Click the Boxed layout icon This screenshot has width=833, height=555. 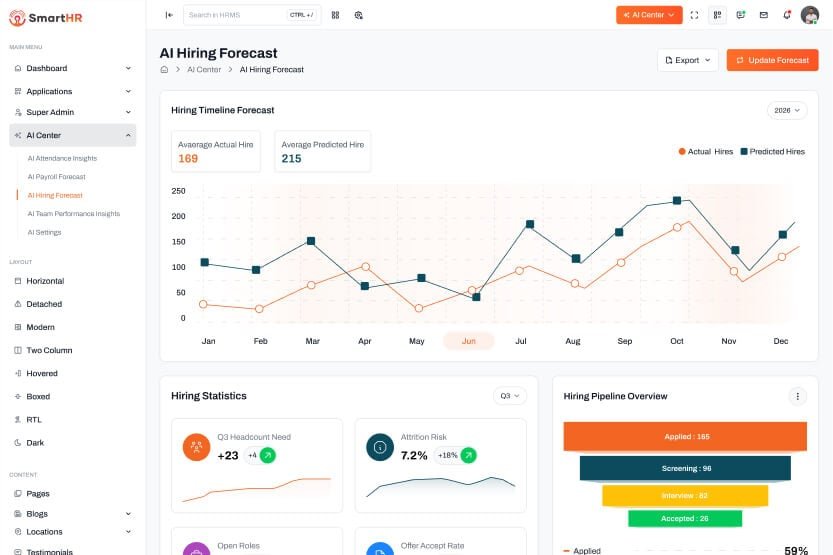click(x=18, y=396)
